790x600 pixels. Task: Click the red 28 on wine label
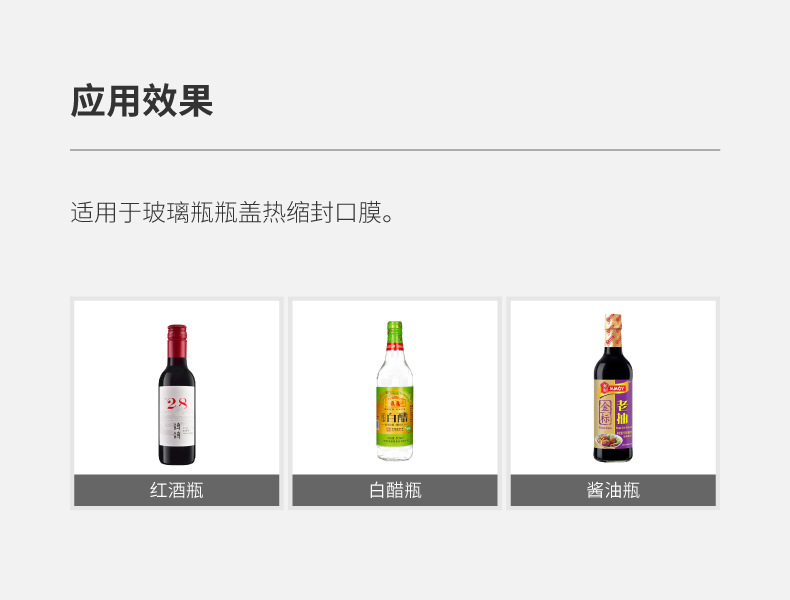point(177,403)
